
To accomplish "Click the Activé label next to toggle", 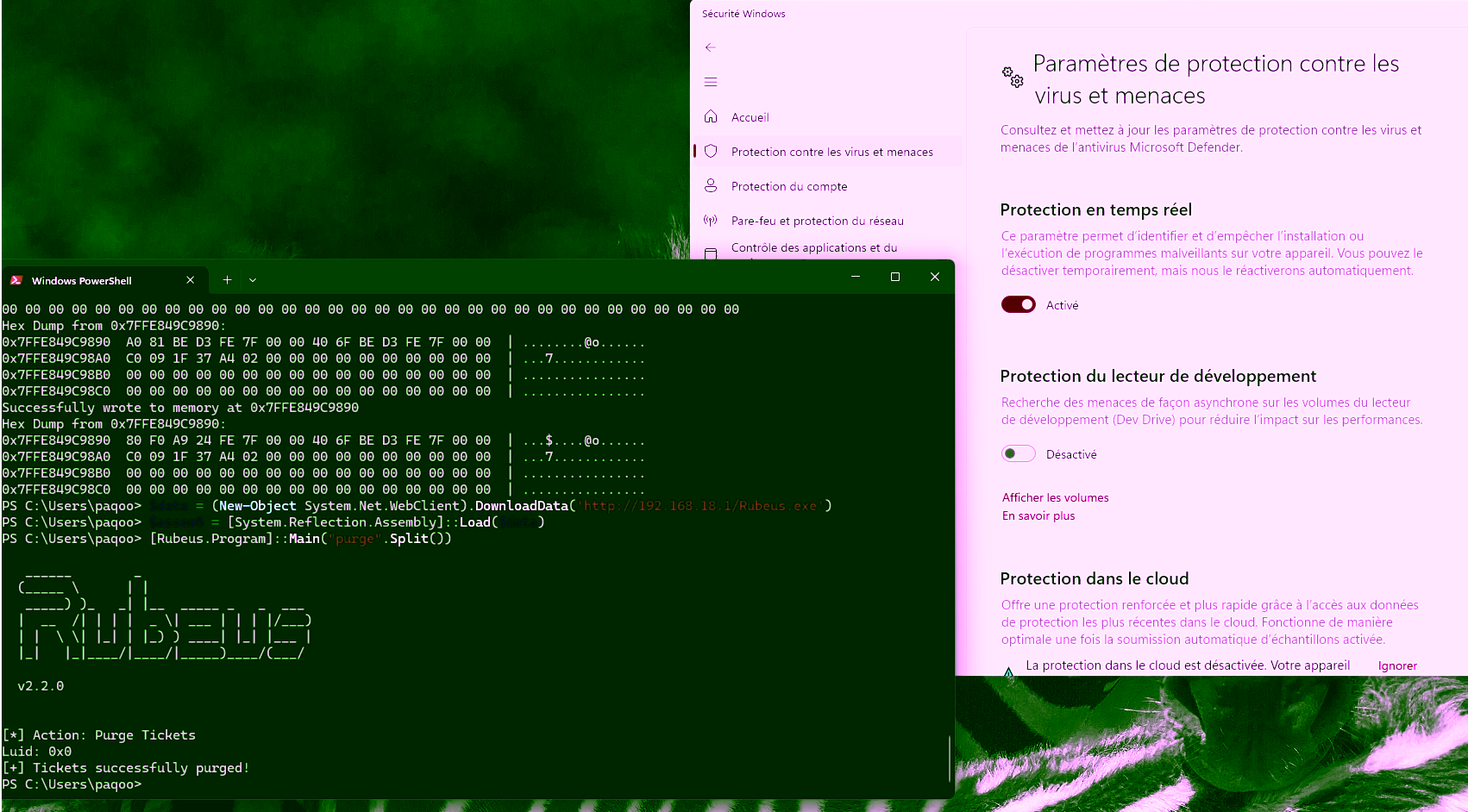I will pos(1062,305).
